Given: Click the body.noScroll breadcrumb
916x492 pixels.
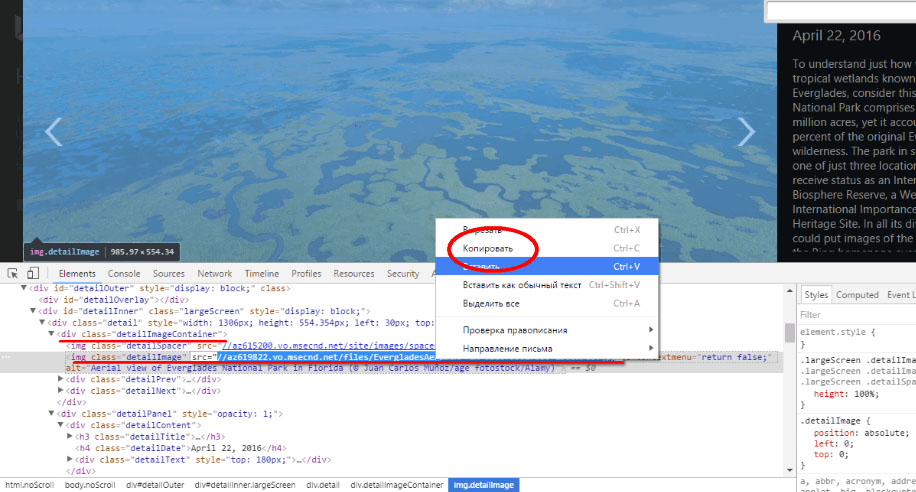Looking at the screenshot, I should click(x=90, y=485).
